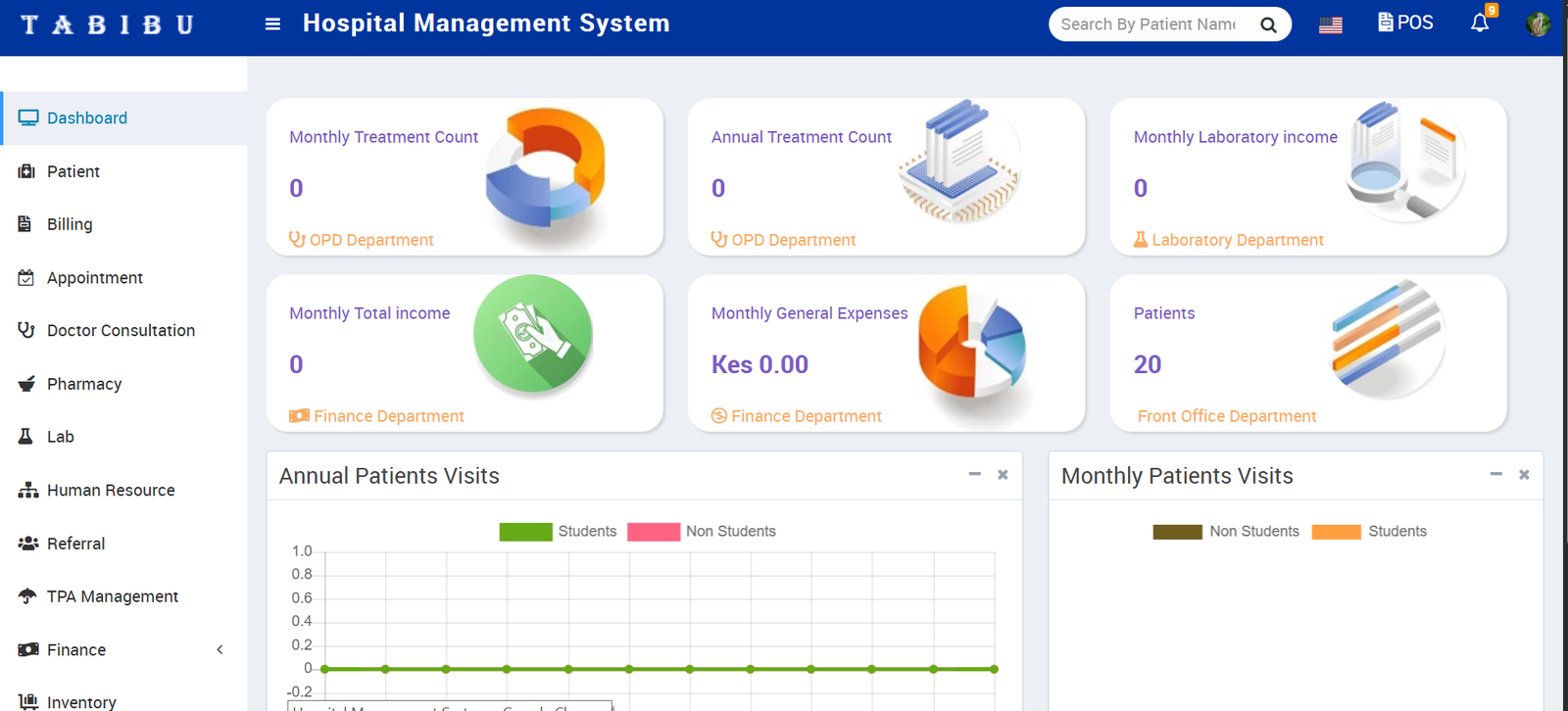Viewport: 1568px width, 711px height.
Task: Toggle Non Students legend in Annual chart
Action: [702, 532]
